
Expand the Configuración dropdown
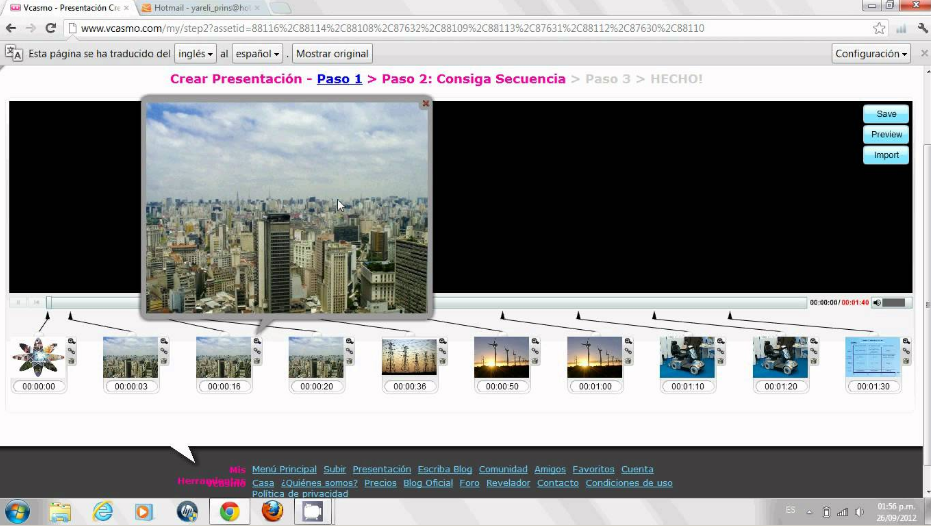click(871, 53)
